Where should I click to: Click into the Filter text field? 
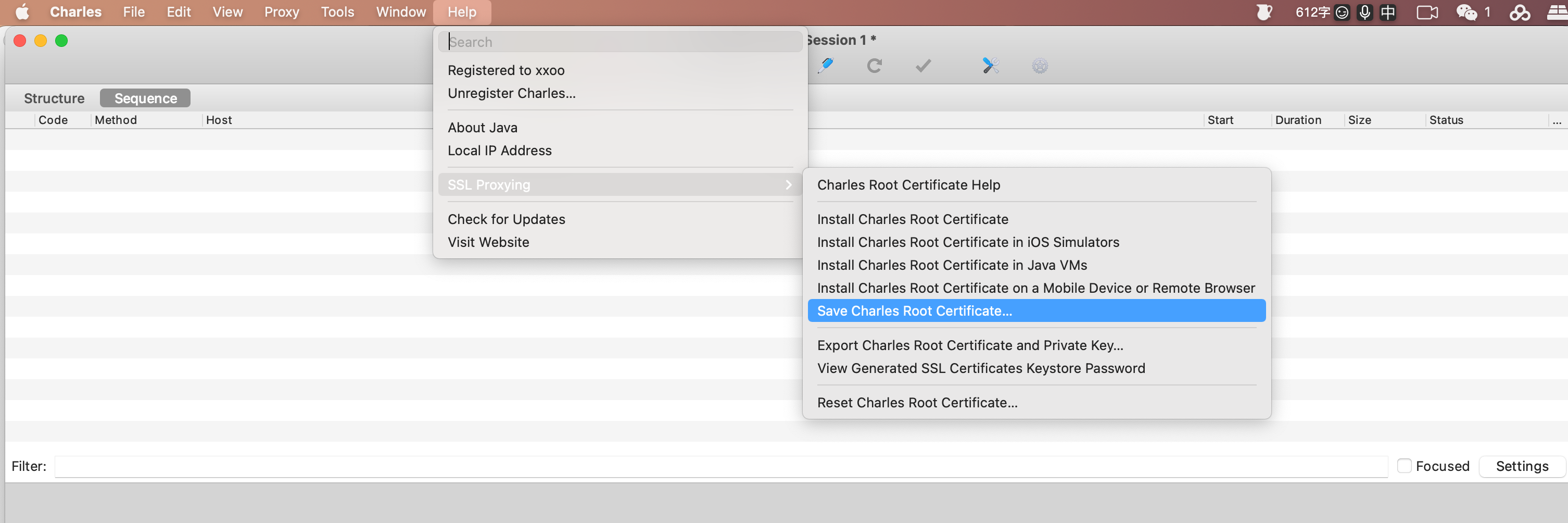click(x=720, y=466)
